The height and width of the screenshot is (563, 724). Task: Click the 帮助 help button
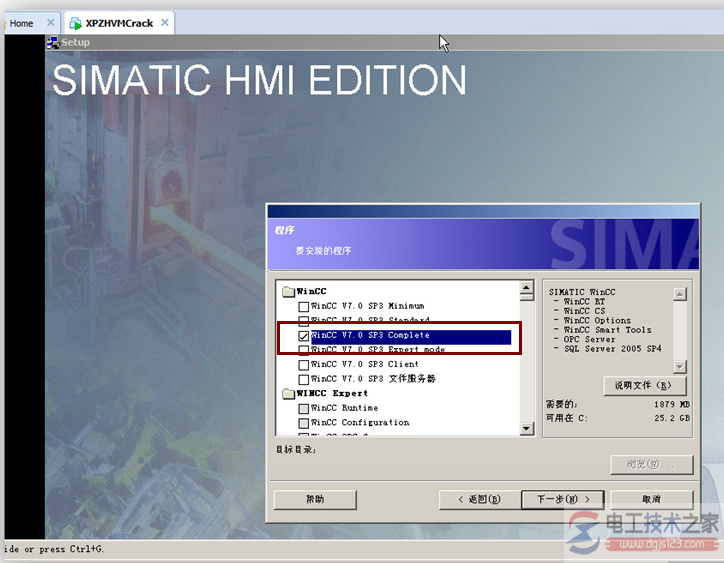click(x=315, y=499)
